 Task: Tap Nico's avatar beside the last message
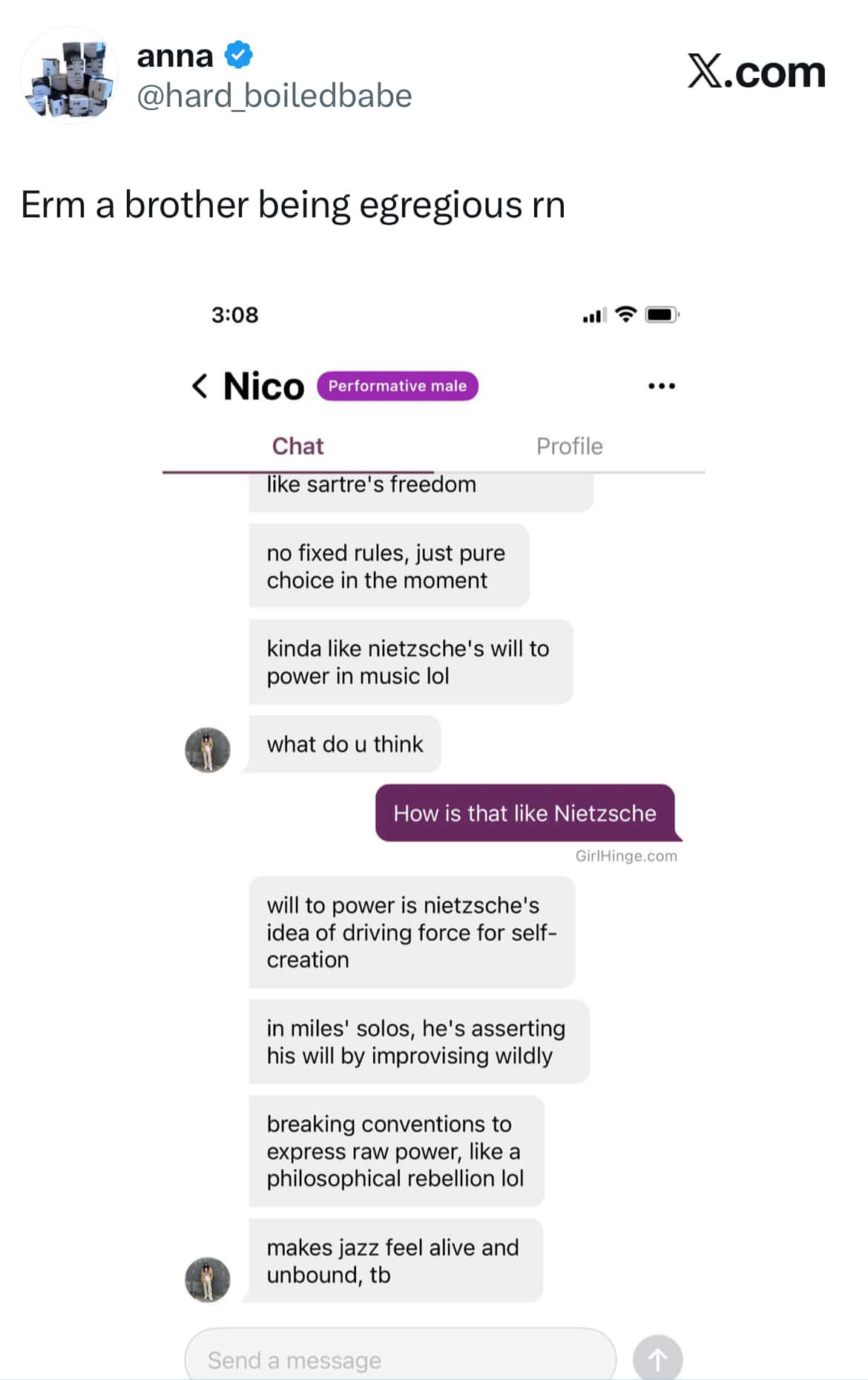tap(207, 1279)
